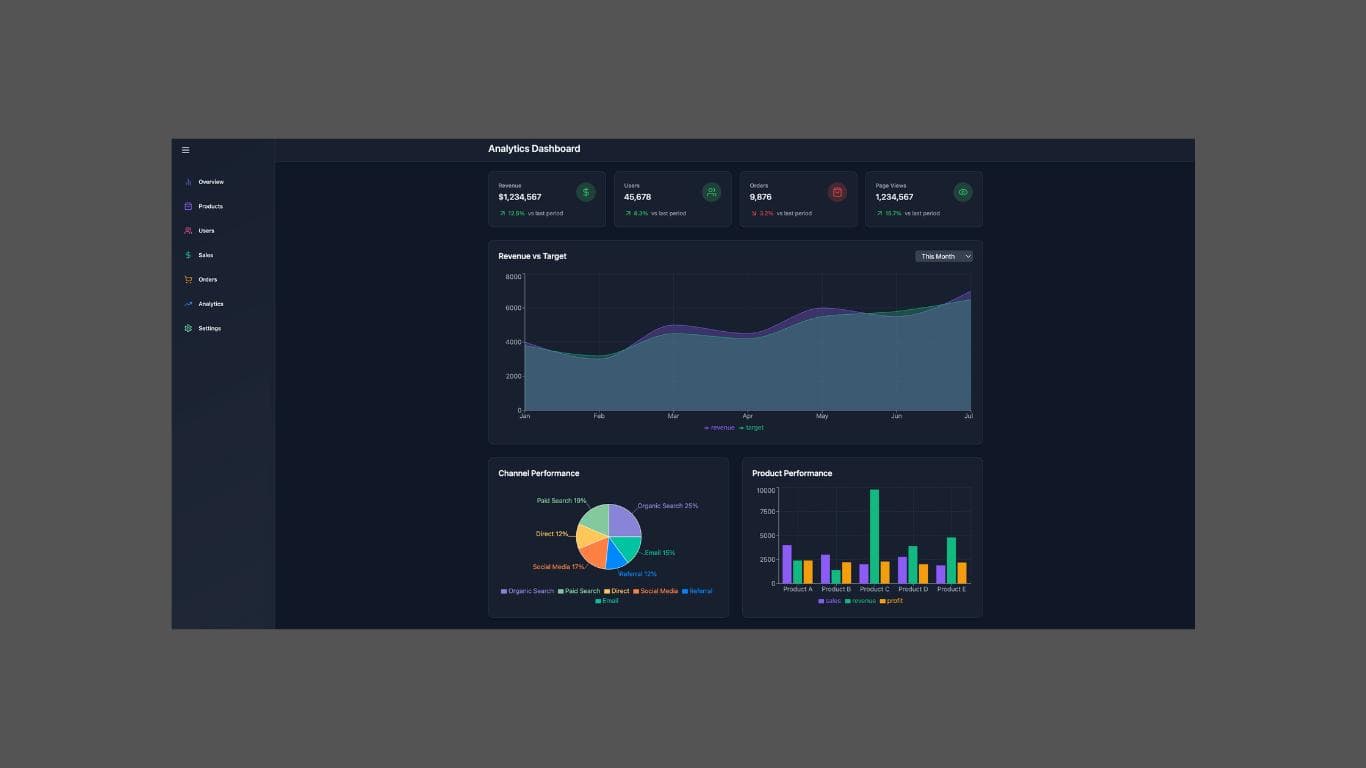Open the Users section via its sidebar icon
1366x768 pixels.
click(x=189, y=230)
